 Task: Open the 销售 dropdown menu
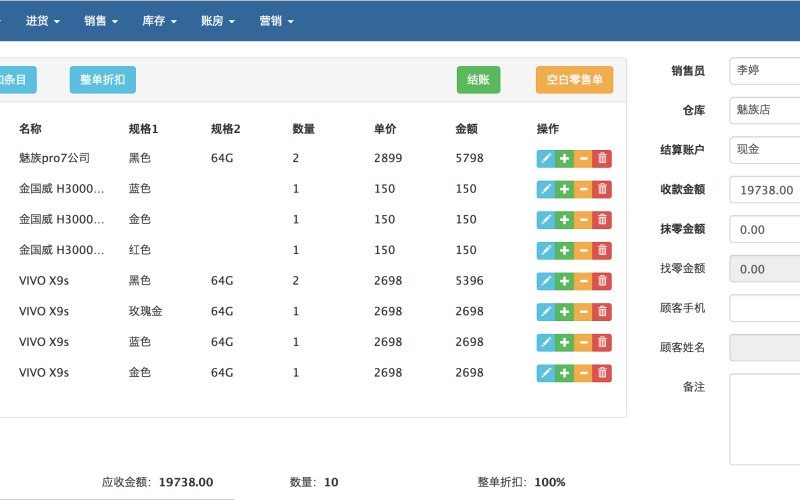point(101,21)
